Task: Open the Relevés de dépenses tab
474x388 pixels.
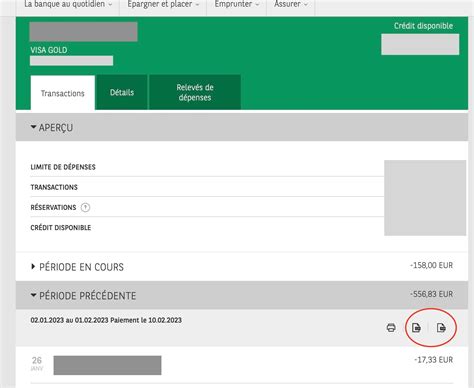Action: [195, 92]
